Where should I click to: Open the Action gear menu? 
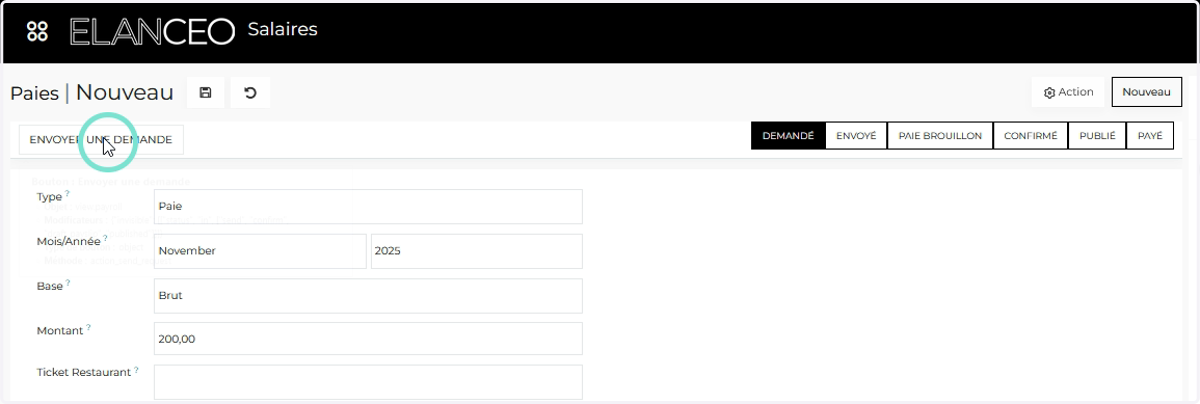point(1068,92)
